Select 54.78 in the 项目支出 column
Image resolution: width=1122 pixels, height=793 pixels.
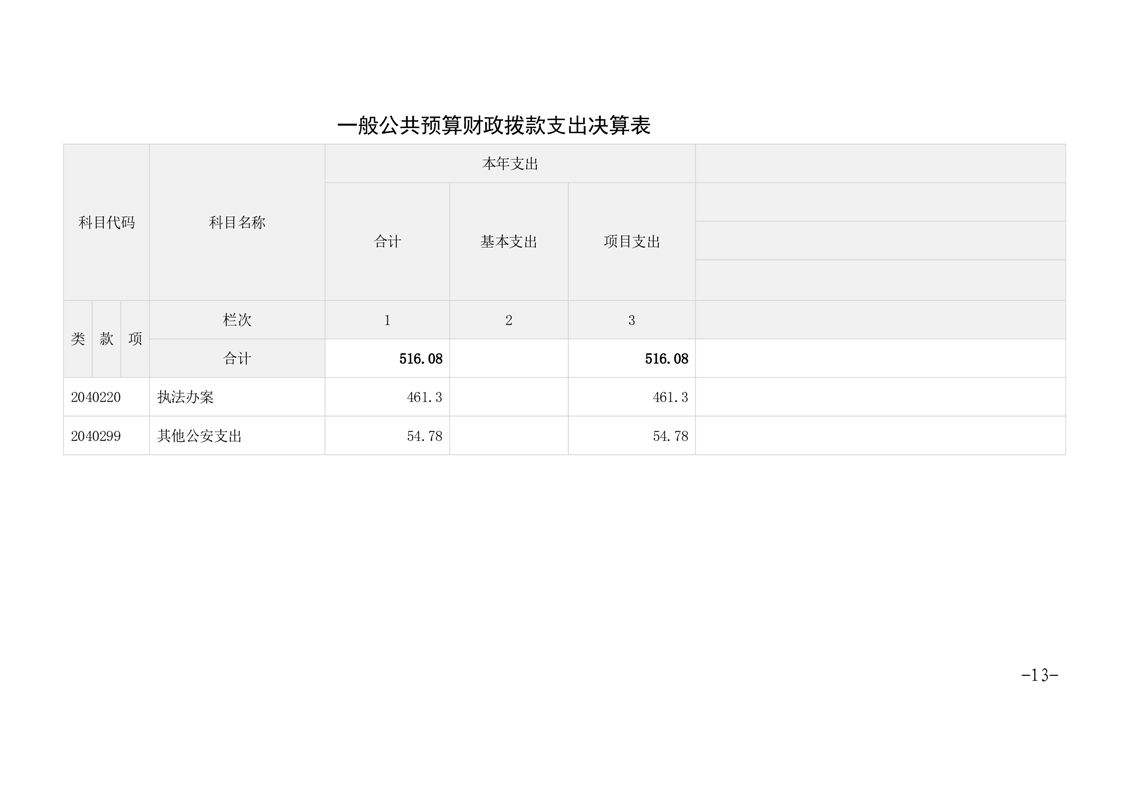[x=670, y=436]
